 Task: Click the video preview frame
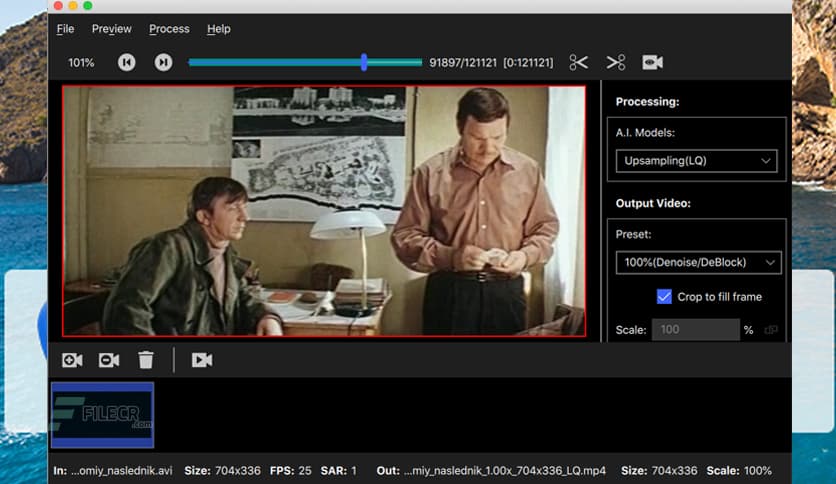324,211
